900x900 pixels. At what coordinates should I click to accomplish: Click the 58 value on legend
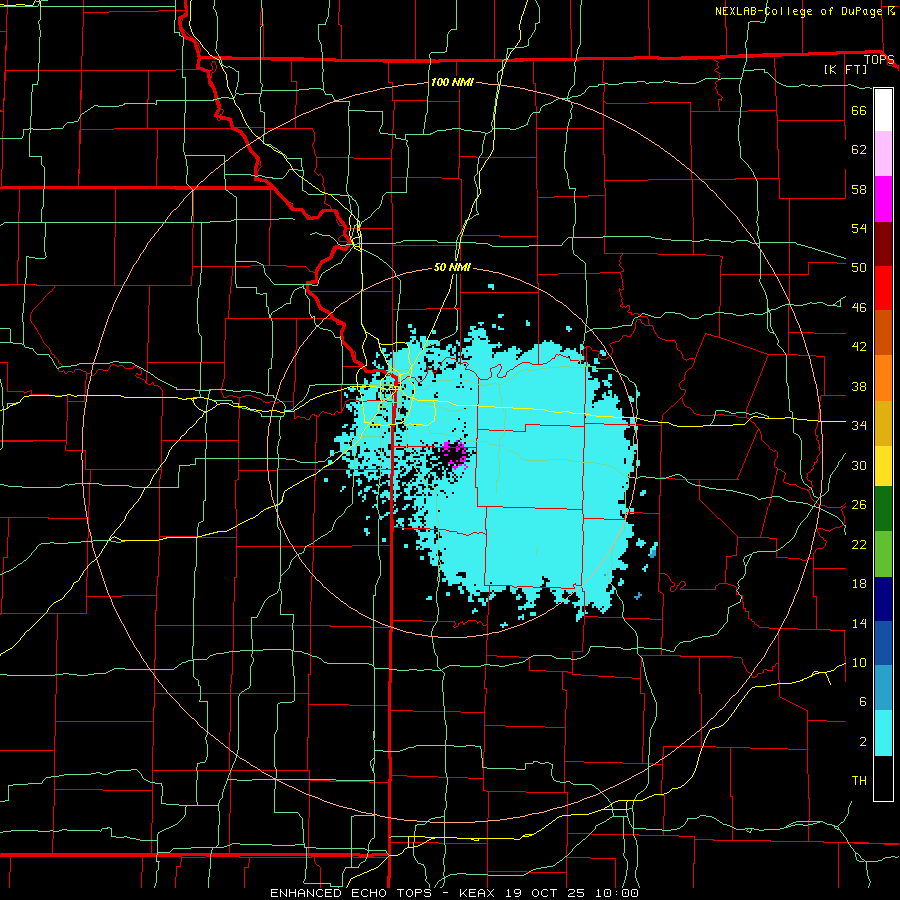click(859, 189)
